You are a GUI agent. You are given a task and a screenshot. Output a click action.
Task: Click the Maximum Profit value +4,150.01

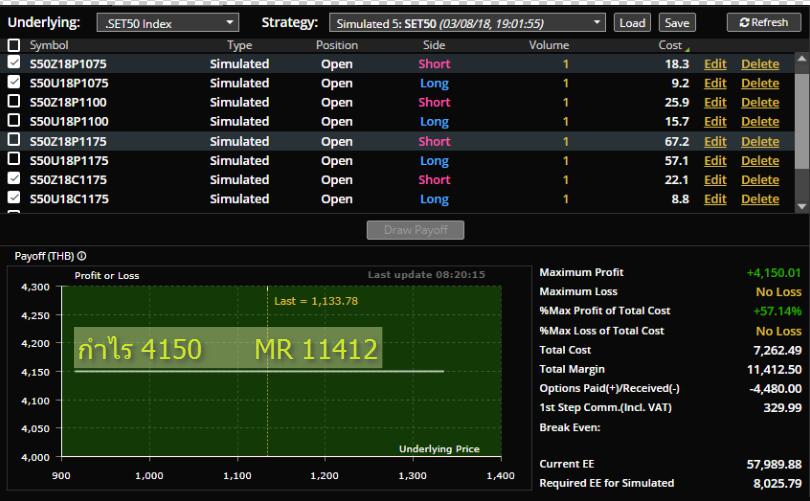pyautogui.click(x=773, y=272)
